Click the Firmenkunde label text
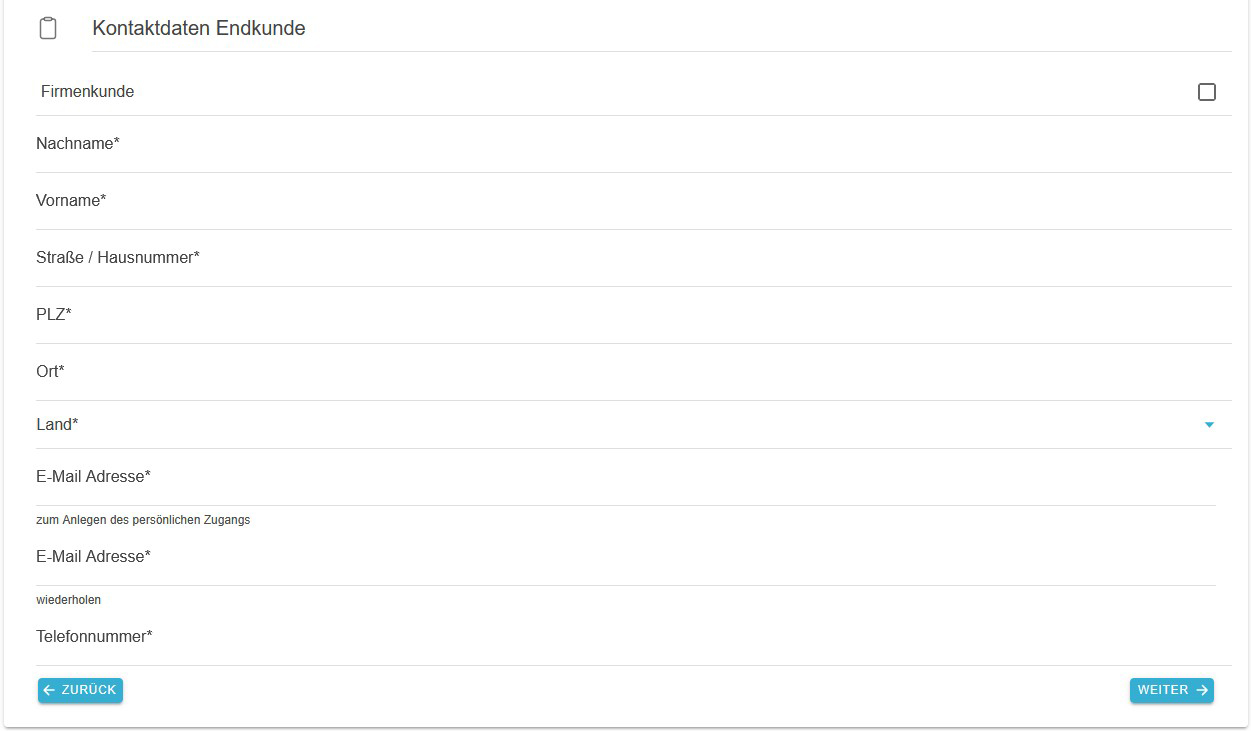Screen dimensions: 1251x731 87,92
